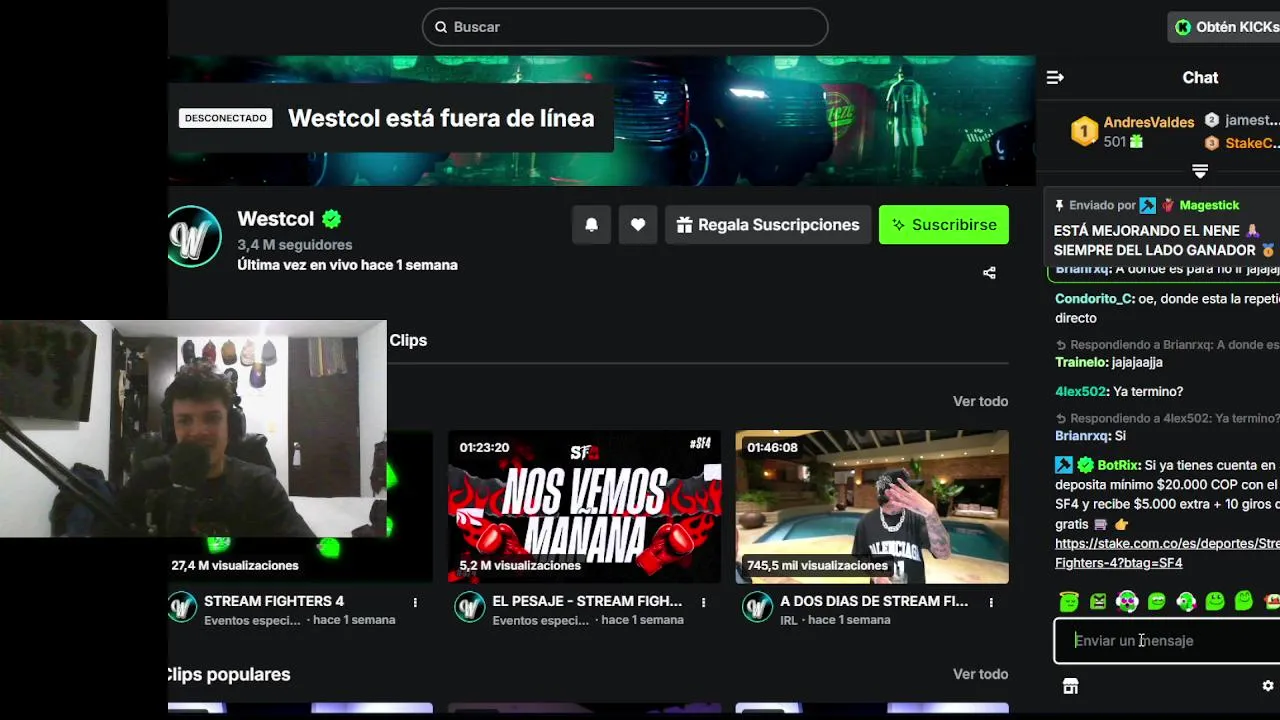
Task: Open the chat shop store icon
Action: [1070, 686]
